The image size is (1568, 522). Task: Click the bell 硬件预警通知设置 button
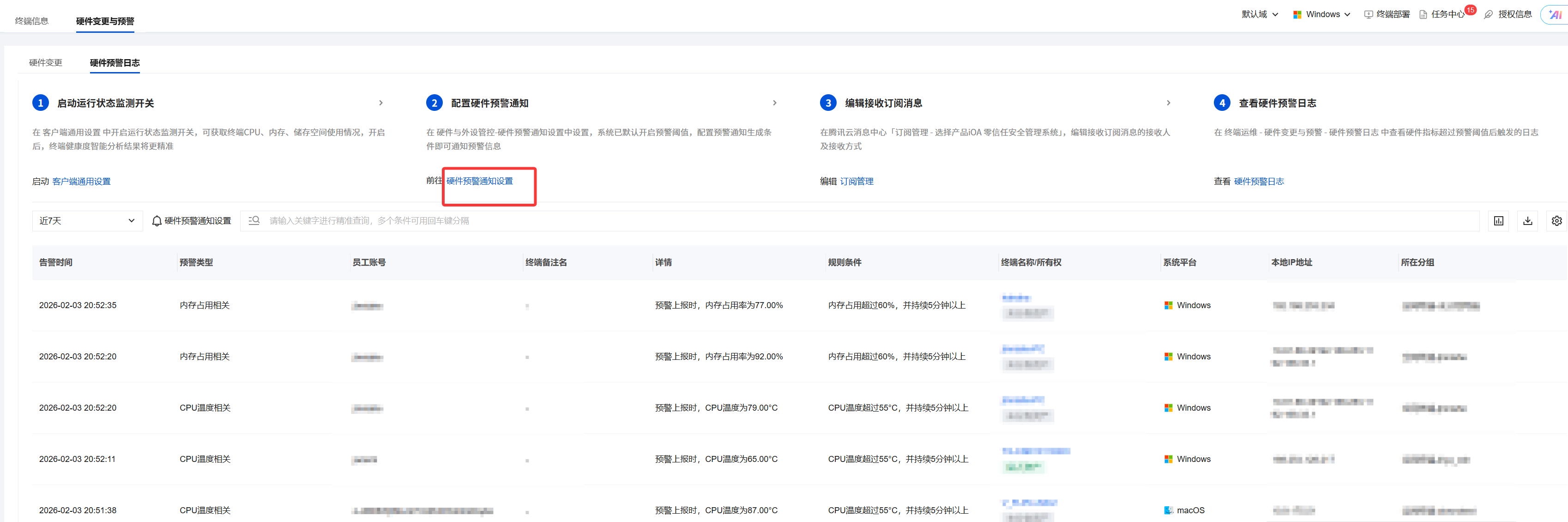click(x=192, y=221)
